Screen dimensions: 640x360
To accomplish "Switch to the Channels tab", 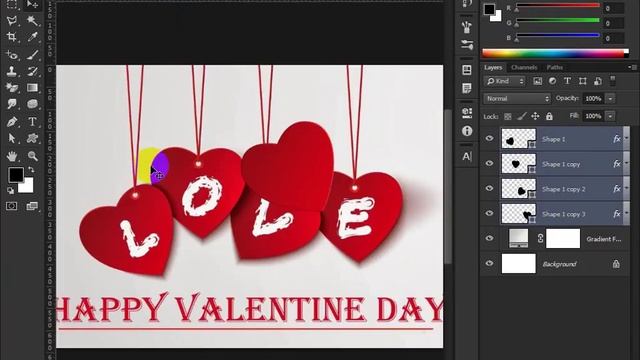I will coord(524,67).
